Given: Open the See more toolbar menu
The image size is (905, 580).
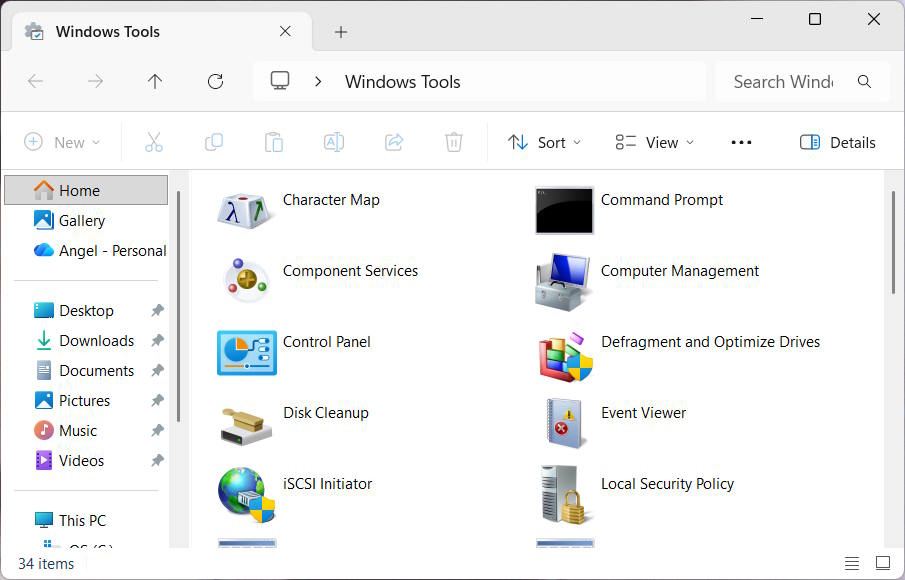Looking at the screenshot, I should coord(741,142).
